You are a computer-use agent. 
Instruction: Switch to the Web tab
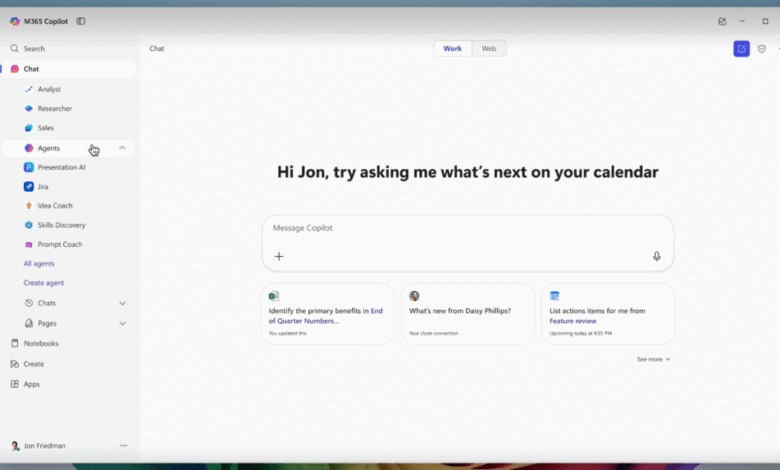tap(488, 48)
